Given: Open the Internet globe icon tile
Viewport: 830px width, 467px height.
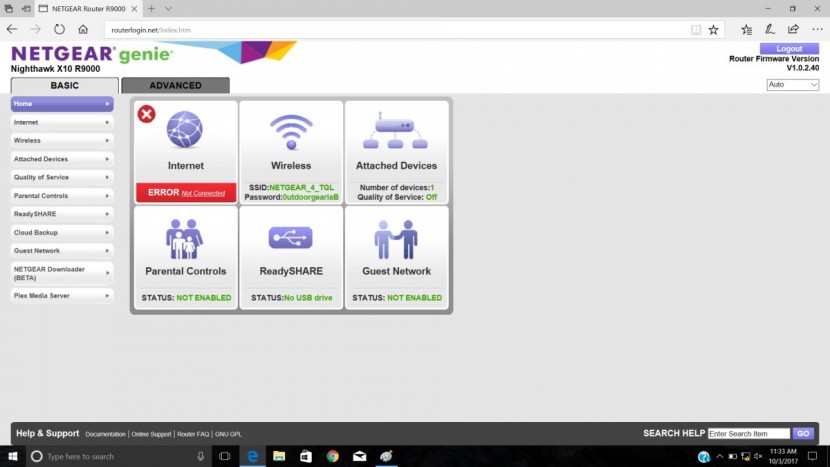Looking at the screenshot, I should tap(184, 129).
